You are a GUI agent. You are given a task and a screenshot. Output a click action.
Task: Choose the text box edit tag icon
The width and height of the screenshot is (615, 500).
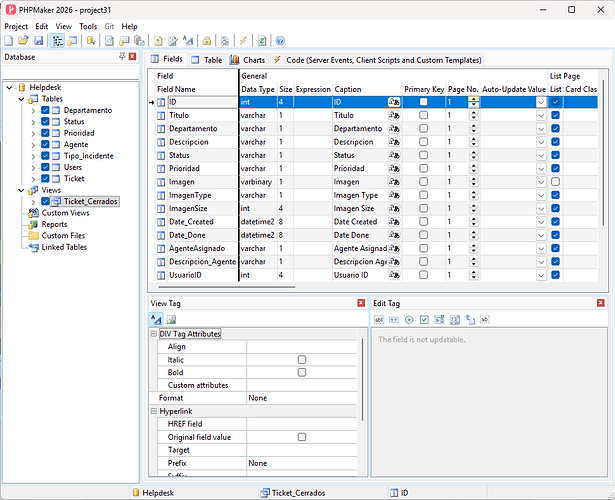[378, 320]
